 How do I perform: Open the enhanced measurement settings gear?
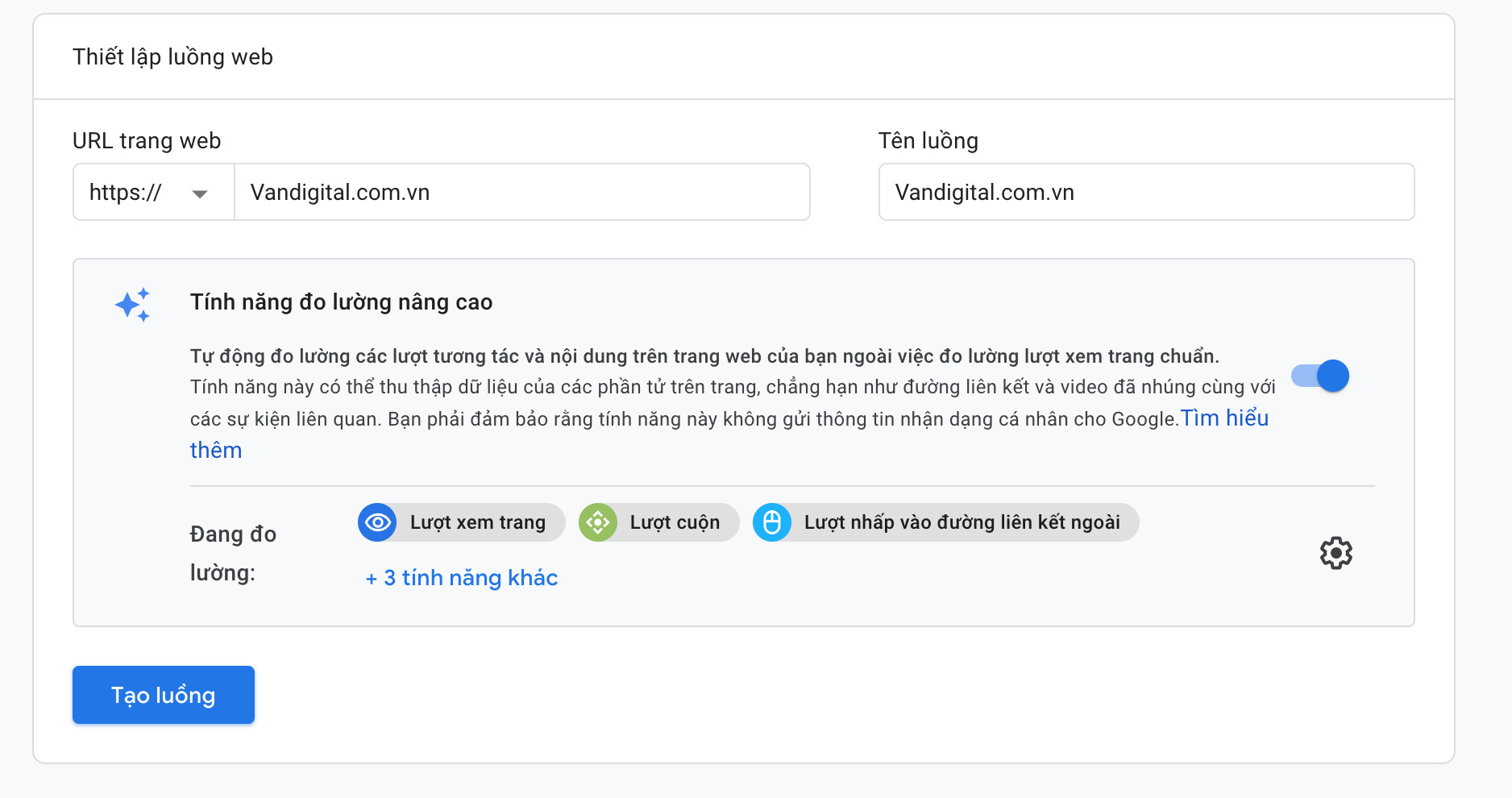point(1335,553)
